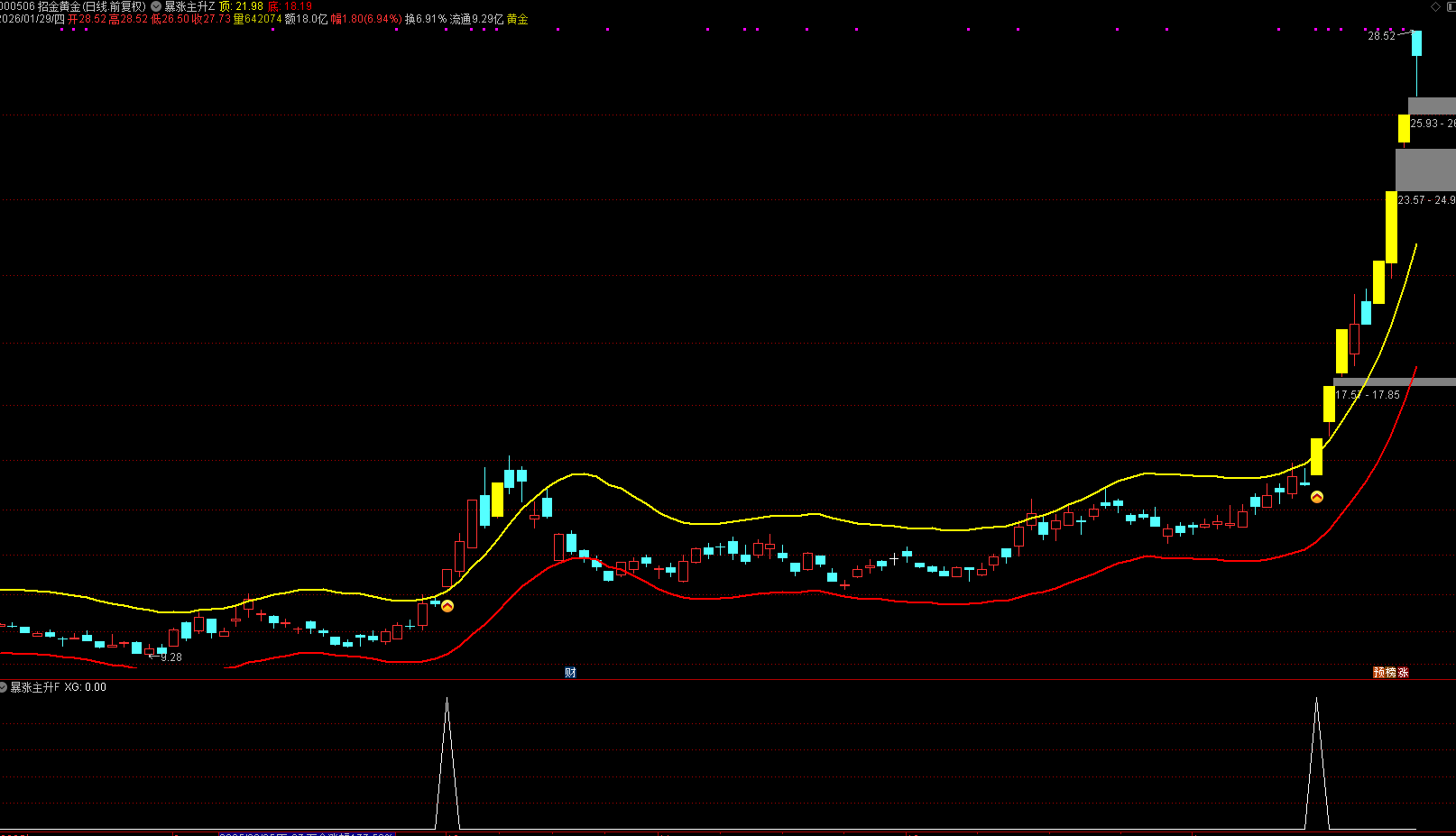Click the 幅1.80(6.94%) change readout
Screen dimensions: 1456x836
[x=366, y=19]
